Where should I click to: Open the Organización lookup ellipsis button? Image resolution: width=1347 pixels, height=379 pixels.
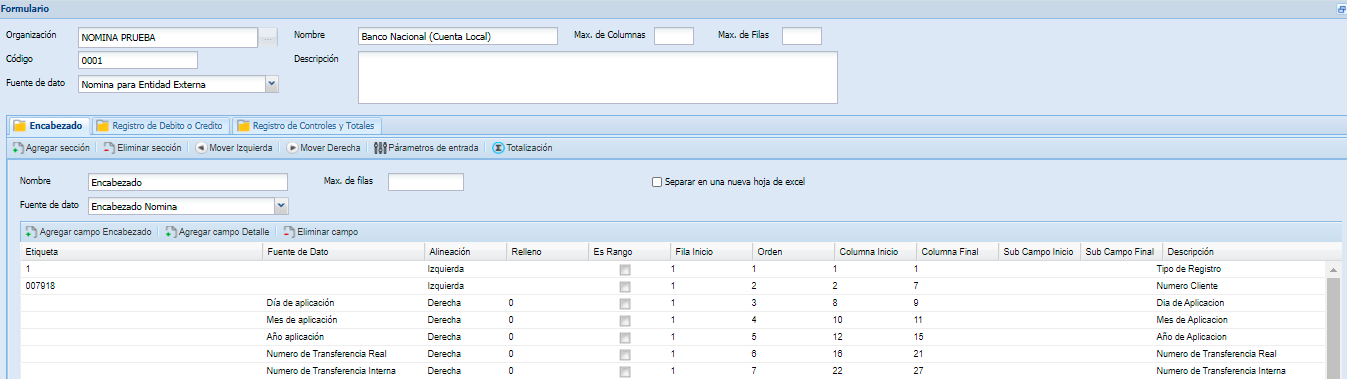coord(267,38)
